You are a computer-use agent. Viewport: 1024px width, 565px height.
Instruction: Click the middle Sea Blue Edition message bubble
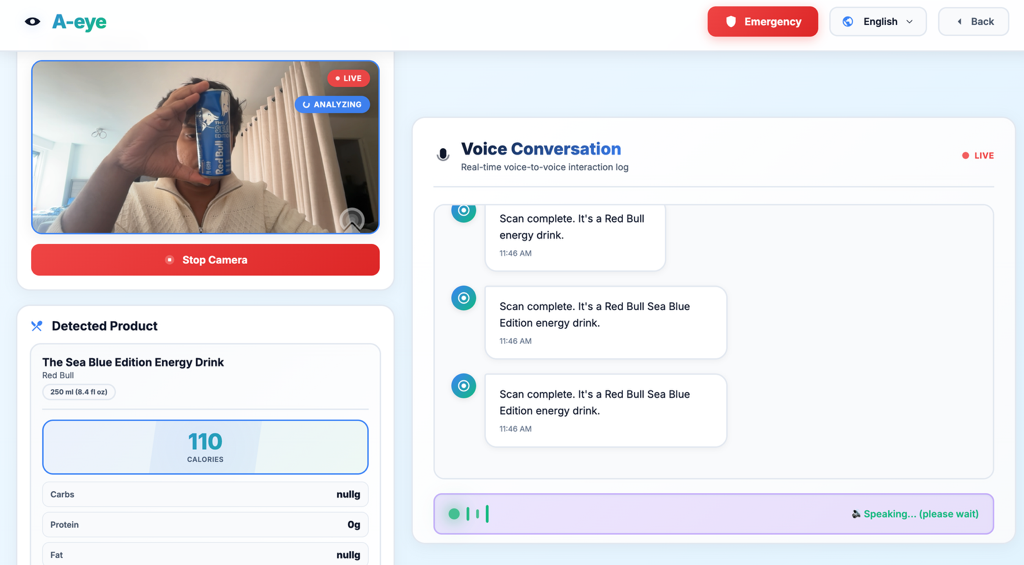coord(605,323)
